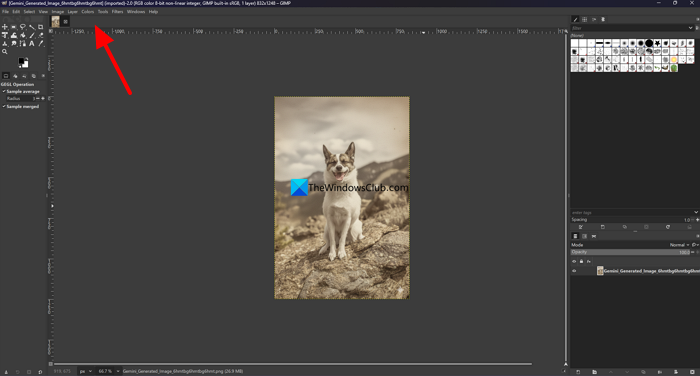Switch to the Undo History tab

pos(24,76)
